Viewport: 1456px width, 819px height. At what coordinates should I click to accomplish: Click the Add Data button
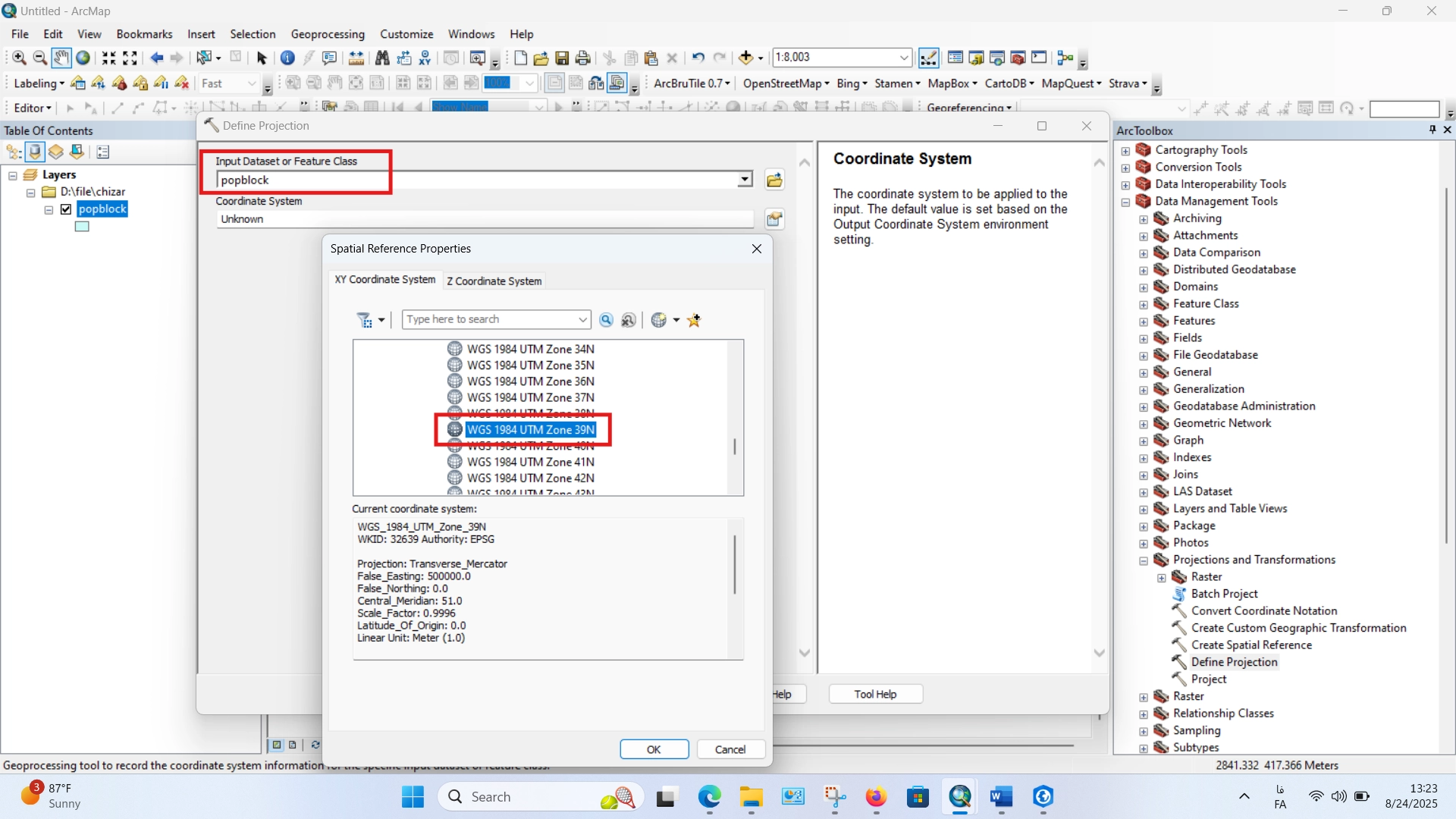[x=746, y=58]
